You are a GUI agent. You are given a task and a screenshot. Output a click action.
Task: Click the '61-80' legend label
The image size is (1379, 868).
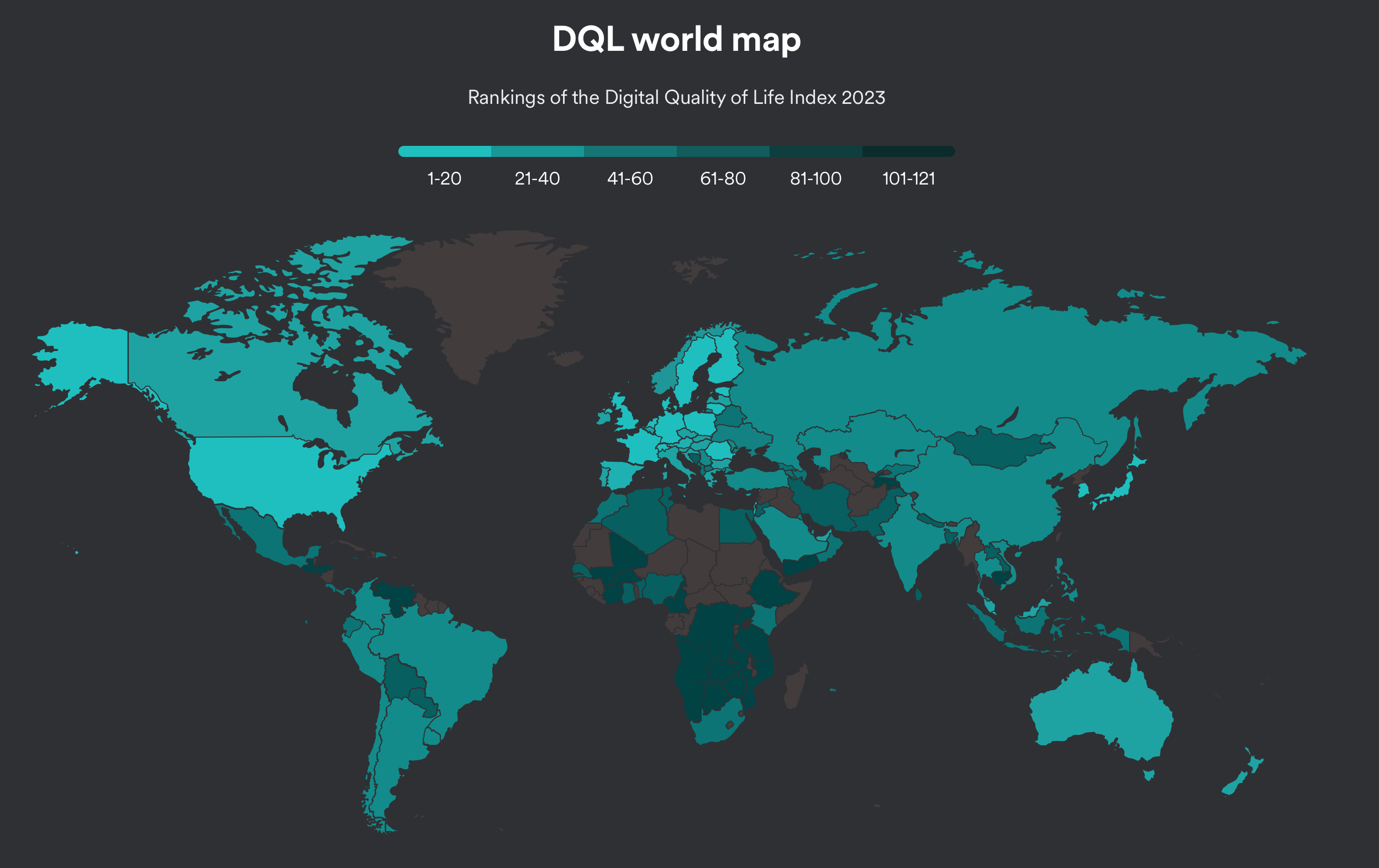[x=723, y=178]
